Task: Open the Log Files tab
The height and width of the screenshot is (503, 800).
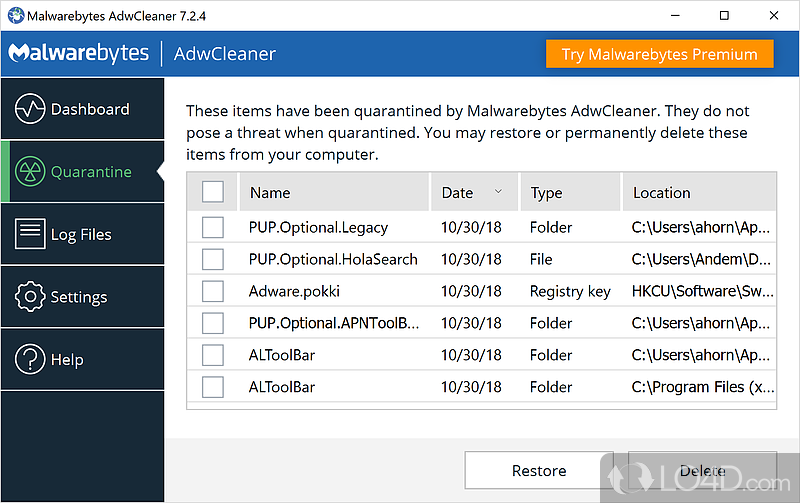Action: pyautogui.click(x=81, y=234)
